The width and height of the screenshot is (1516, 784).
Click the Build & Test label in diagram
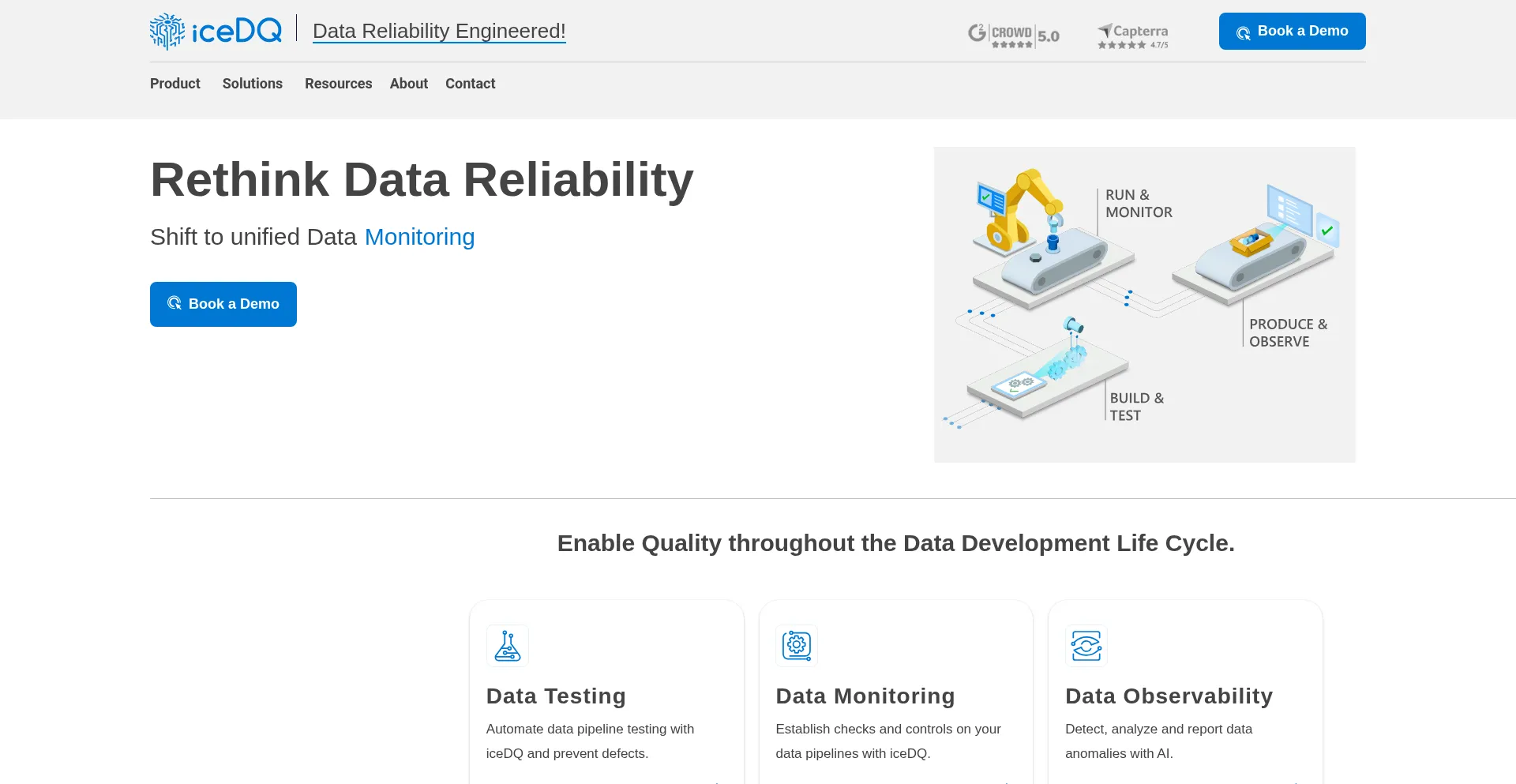click(1136, 407)
